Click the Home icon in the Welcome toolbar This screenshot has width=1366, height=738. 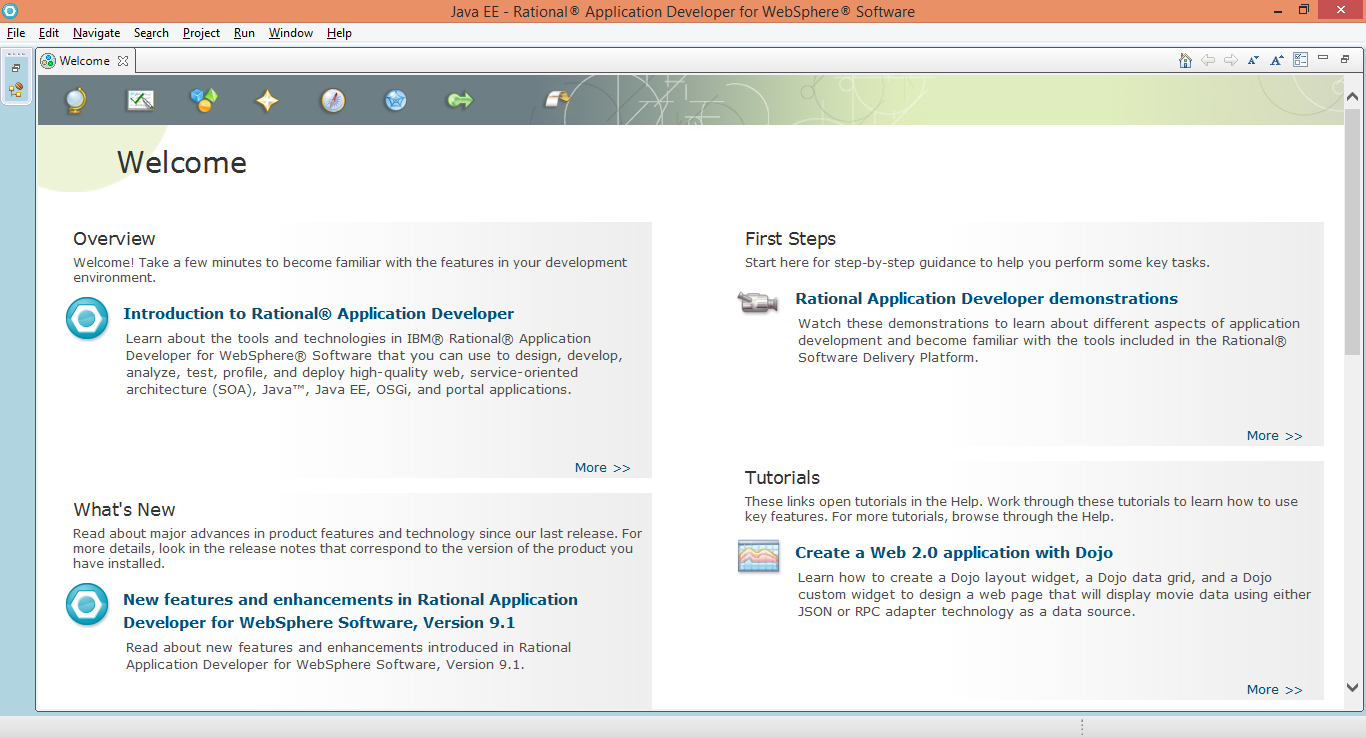(x=1185, y=60)
